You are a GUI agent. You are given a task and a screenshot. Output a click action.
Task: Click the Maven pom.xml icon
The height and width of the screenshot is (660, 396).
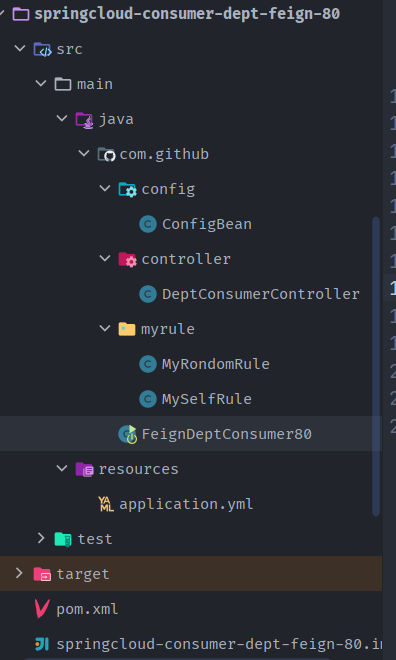point(42,609)
